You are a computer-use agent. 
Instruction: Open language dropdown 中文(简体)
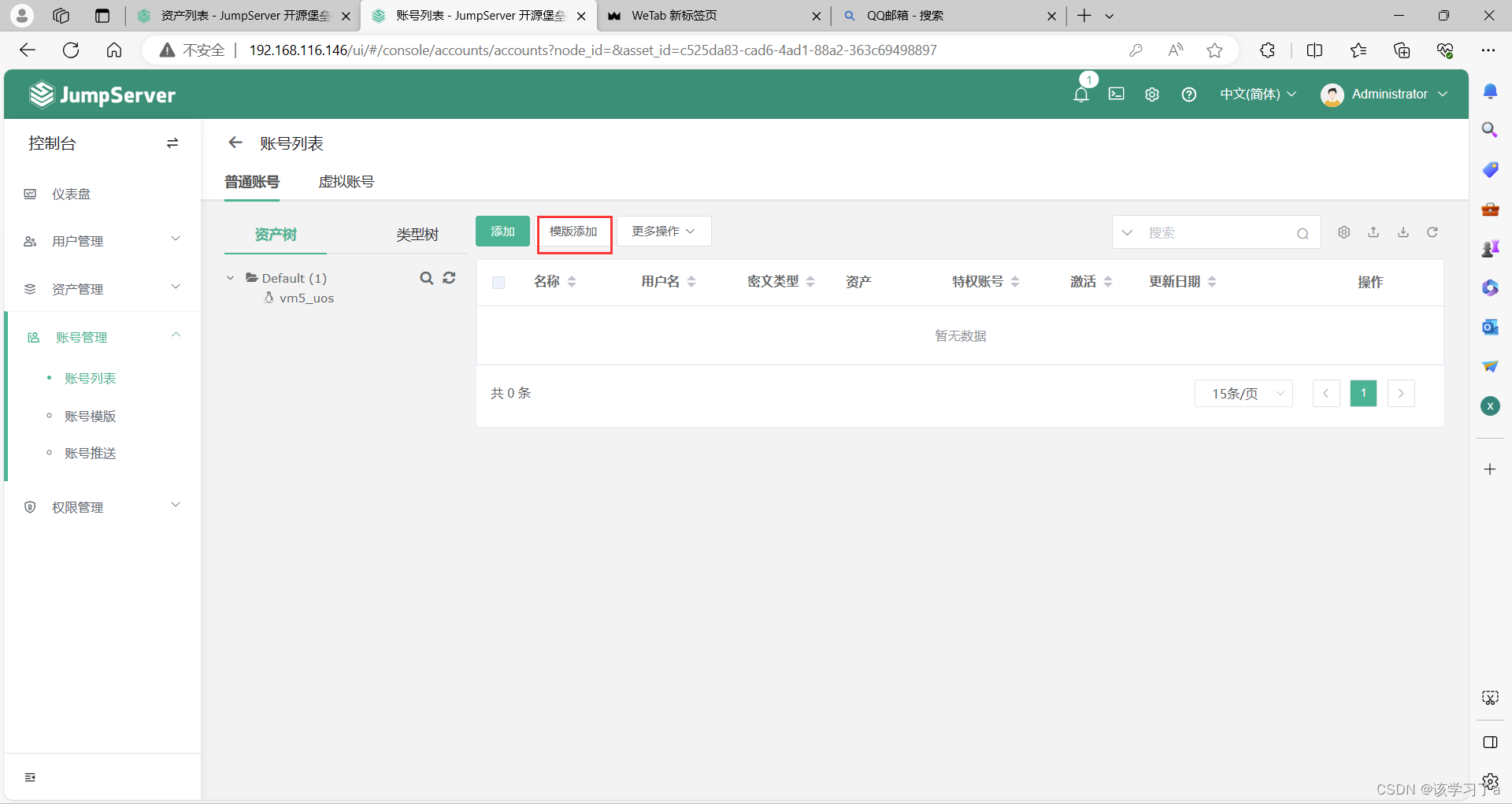1258,94
